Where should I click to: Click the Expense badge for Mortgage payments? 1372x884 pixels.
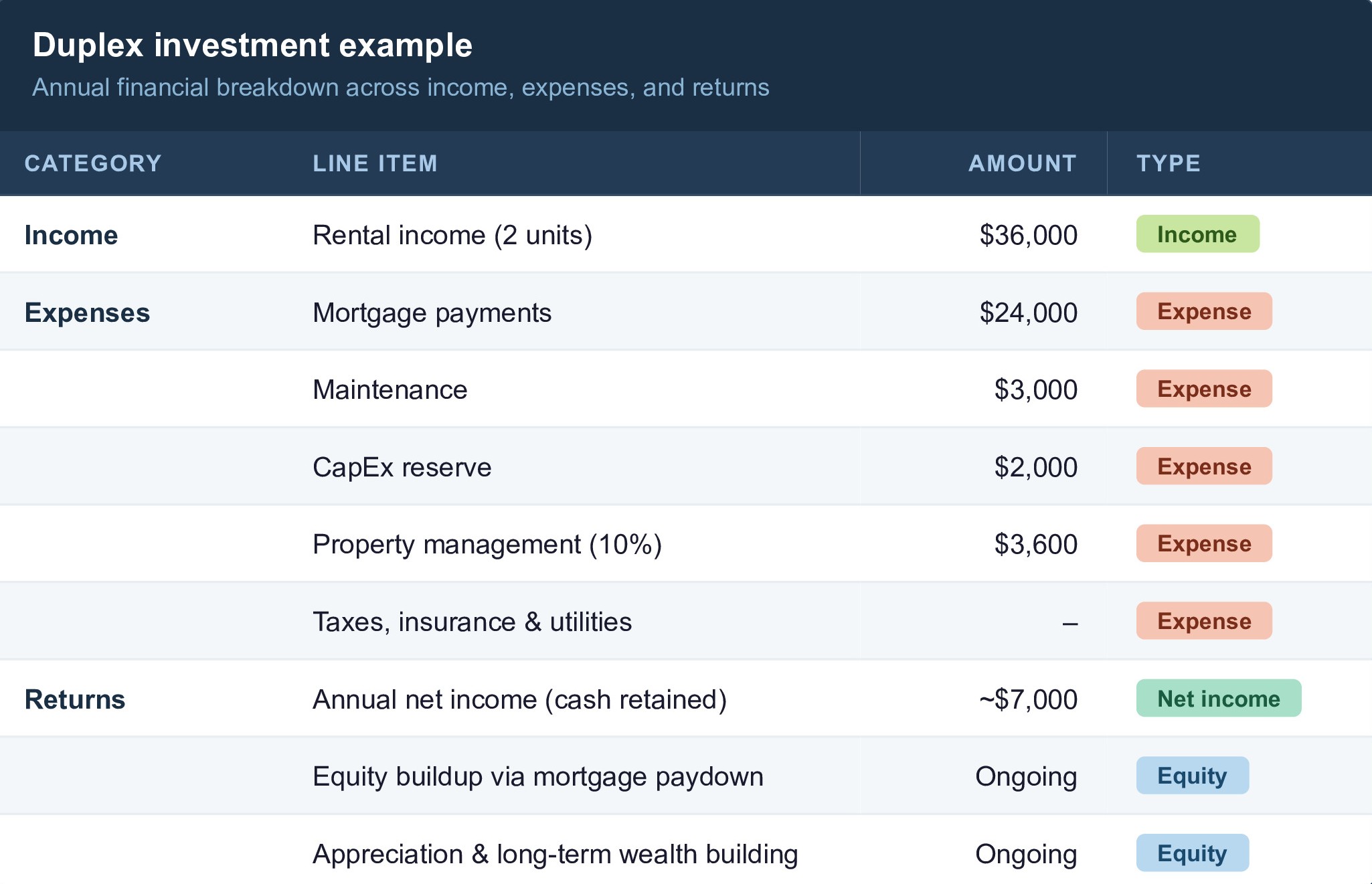[1203, 311]
